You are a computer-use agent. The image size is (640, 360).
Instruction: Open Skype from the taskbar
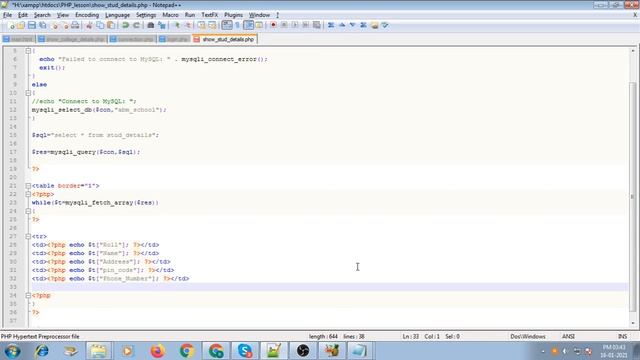(244, 351)
